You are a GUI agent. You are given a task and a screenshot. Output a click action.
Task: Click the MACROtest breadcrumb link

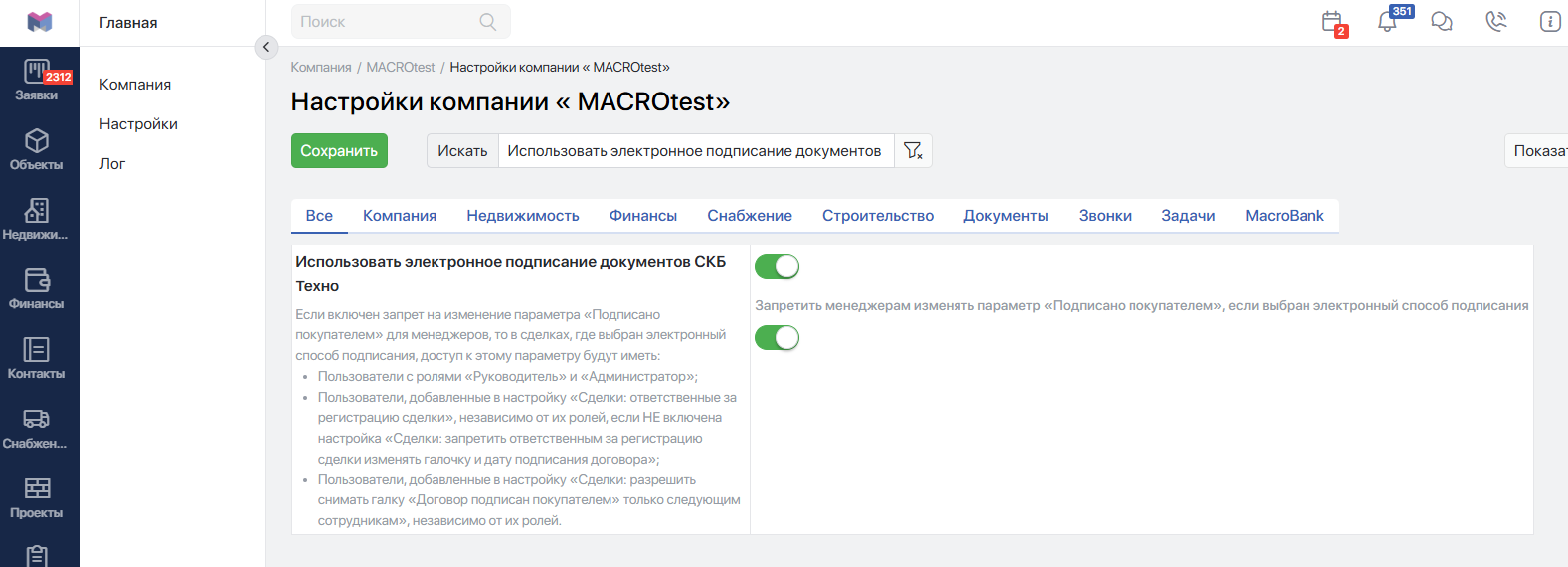[x=401, y=68]
